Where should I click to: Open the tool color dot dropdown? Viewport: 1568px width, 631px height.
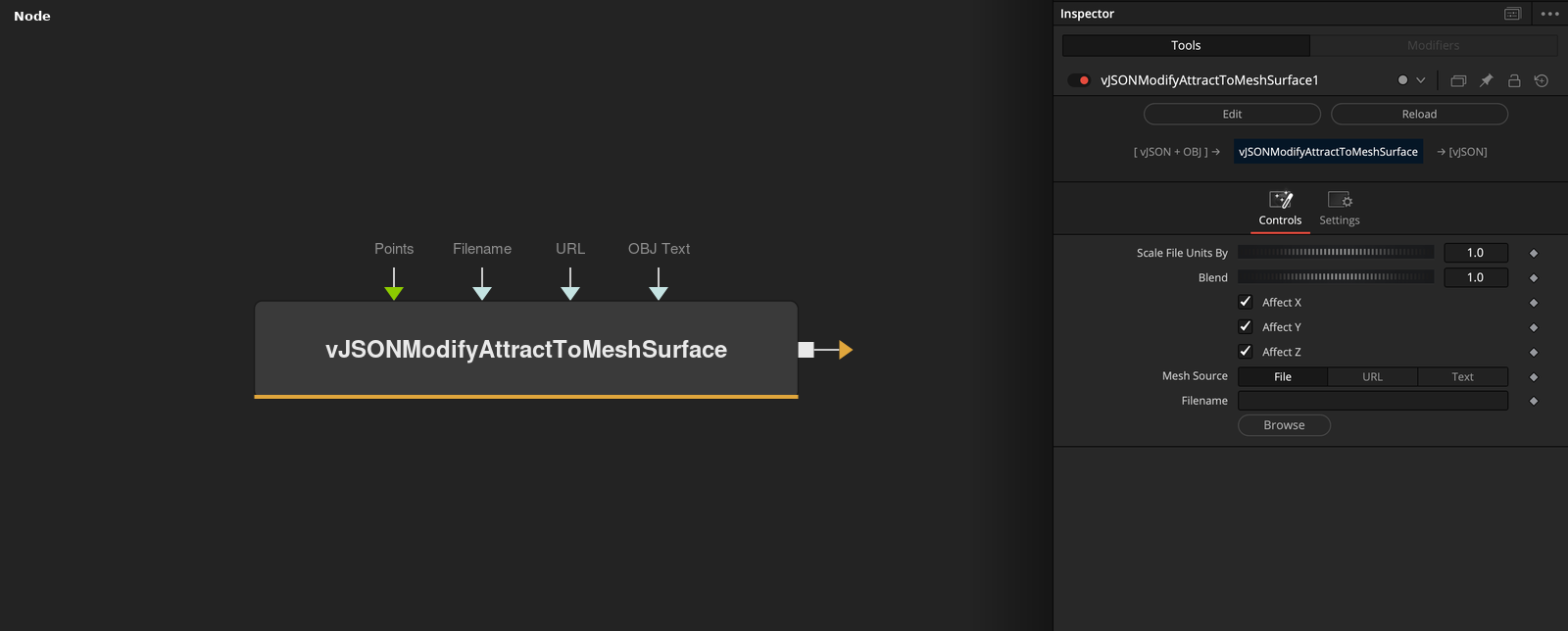click(x=1411, y=80)
